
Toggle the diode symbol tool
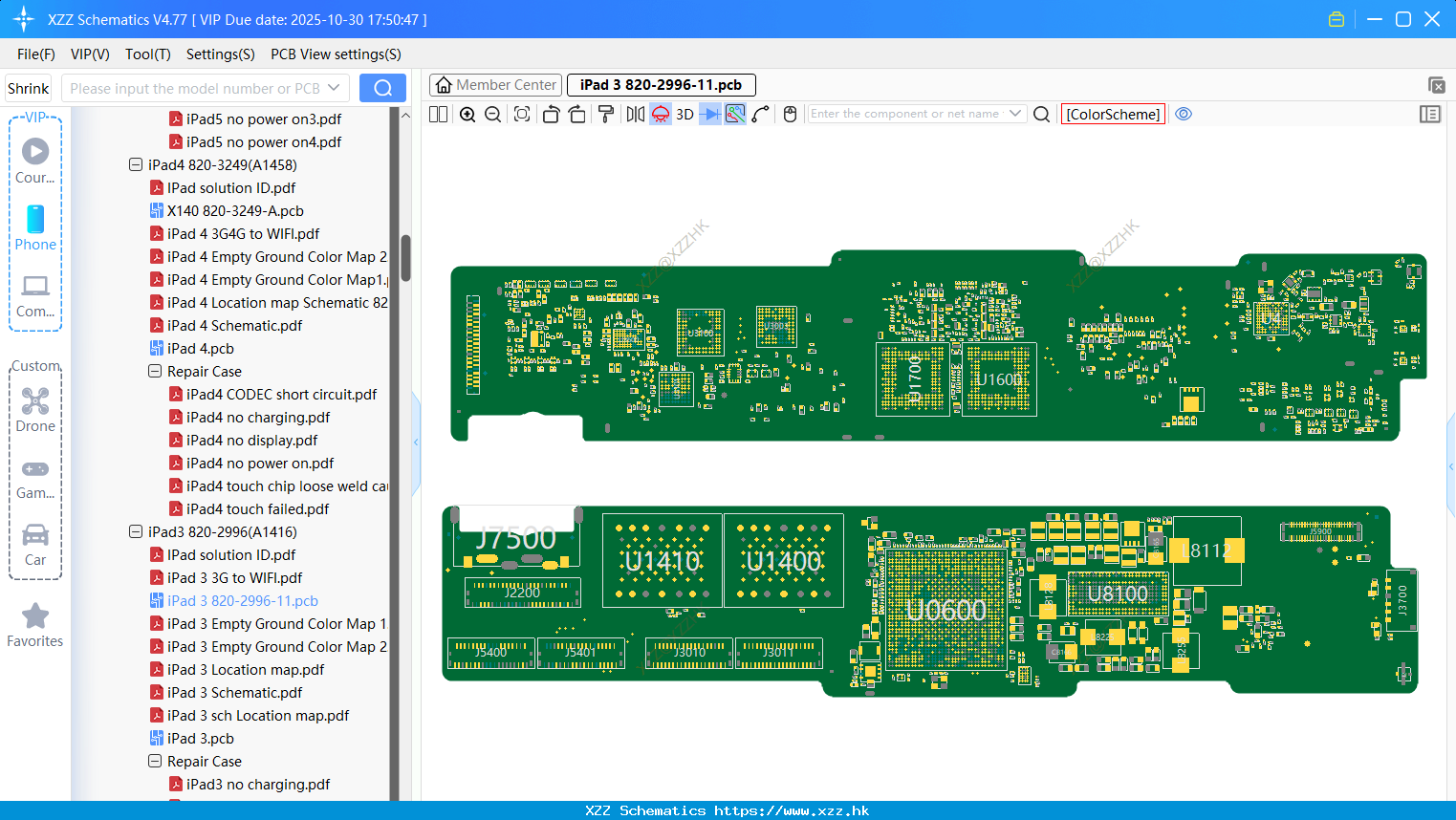click(710, 115)
